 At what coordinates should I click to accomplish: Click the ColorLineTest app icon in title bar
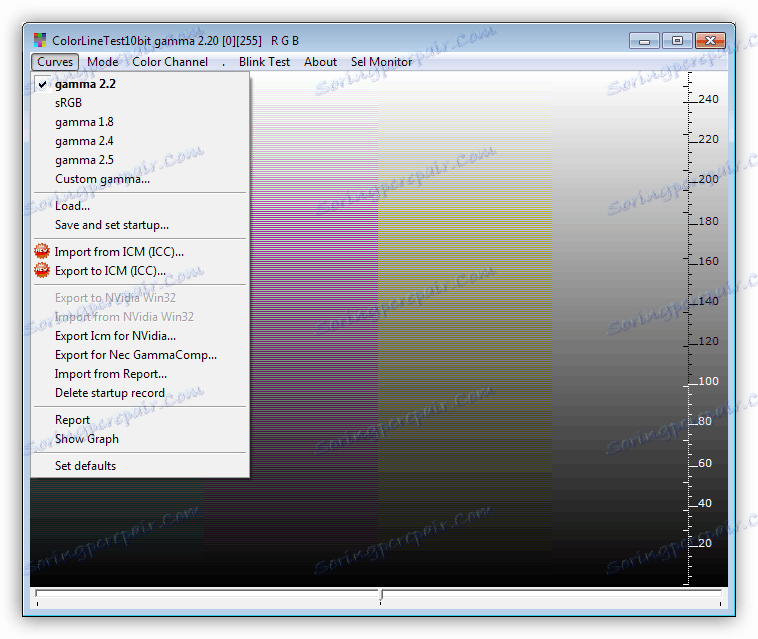pos(40,41)
